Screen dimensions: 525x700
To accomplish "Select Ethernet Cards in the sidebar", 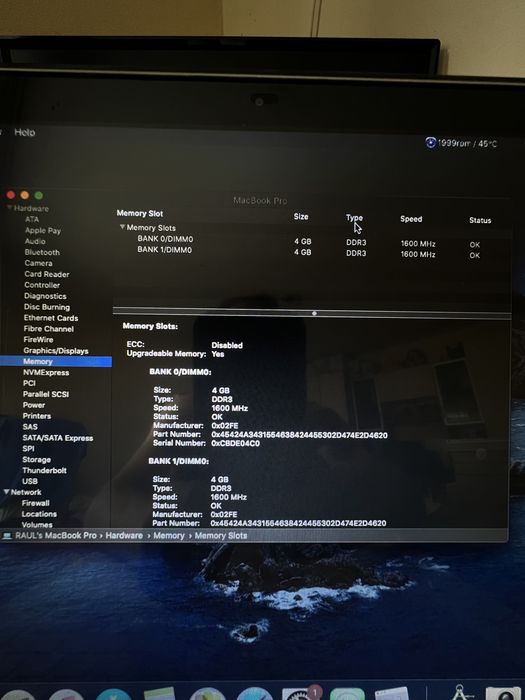I will click(51, 318).
